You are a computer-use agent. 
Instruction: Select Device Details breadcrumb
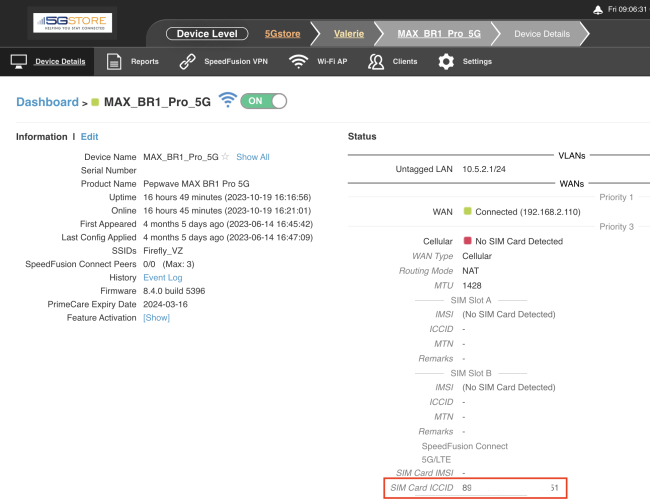(542, 34)
